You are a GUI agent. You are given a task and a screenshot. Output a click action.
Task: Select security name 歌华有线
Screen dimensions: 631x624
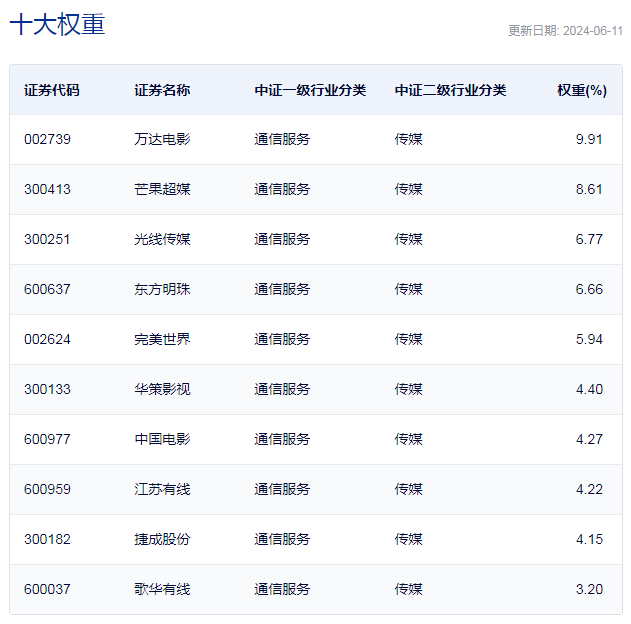pyautogui.click(x=162, y=589)
